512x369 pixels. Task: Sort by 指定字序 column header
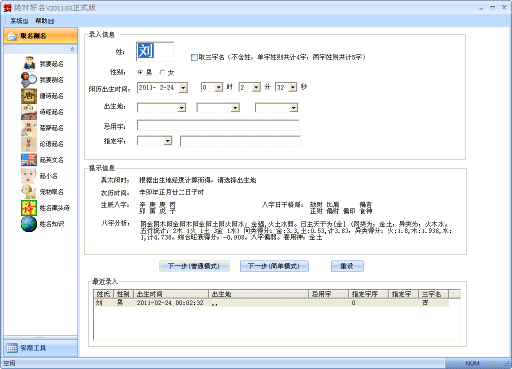[369, 294]
